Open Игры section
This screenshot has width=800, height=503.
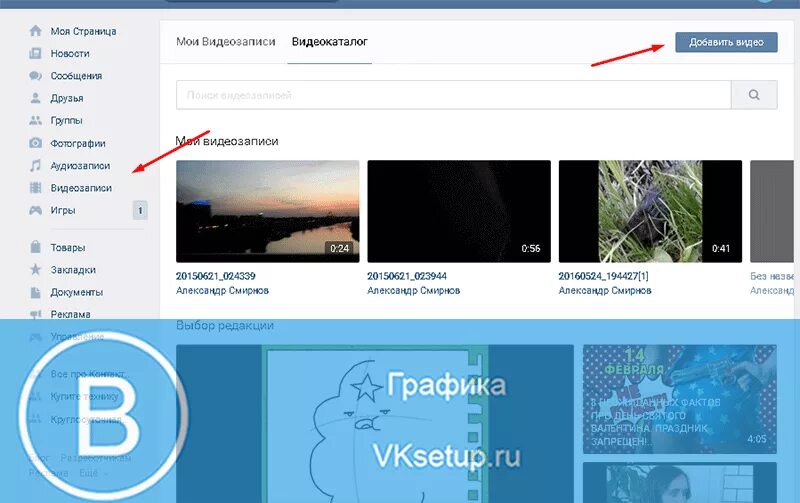click(x=63, y=210)
